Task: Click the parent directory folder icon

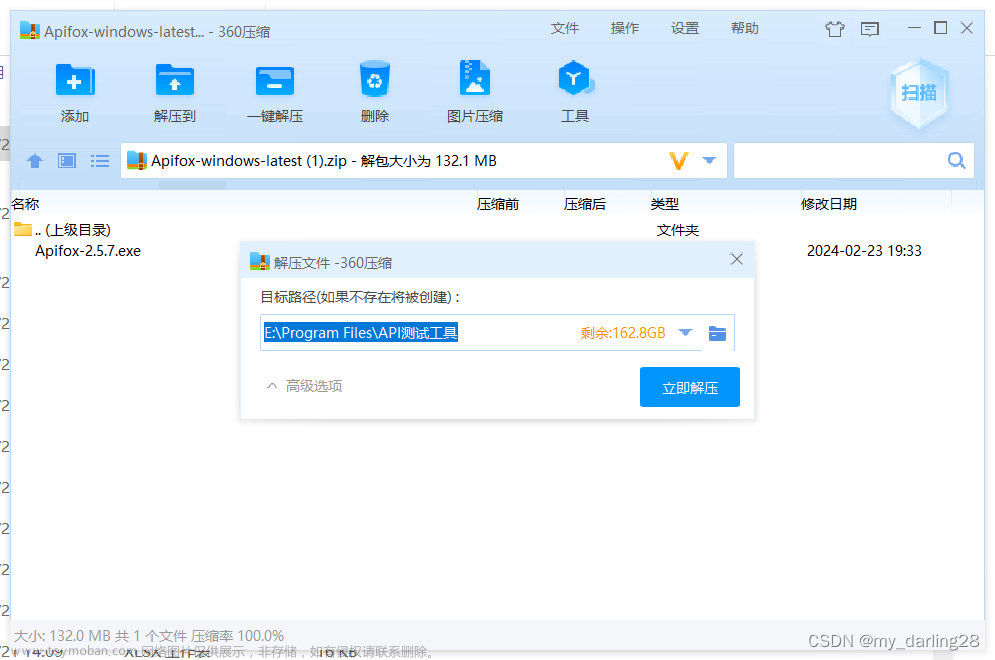Action: pyautogui.click(x=23, y=229)
